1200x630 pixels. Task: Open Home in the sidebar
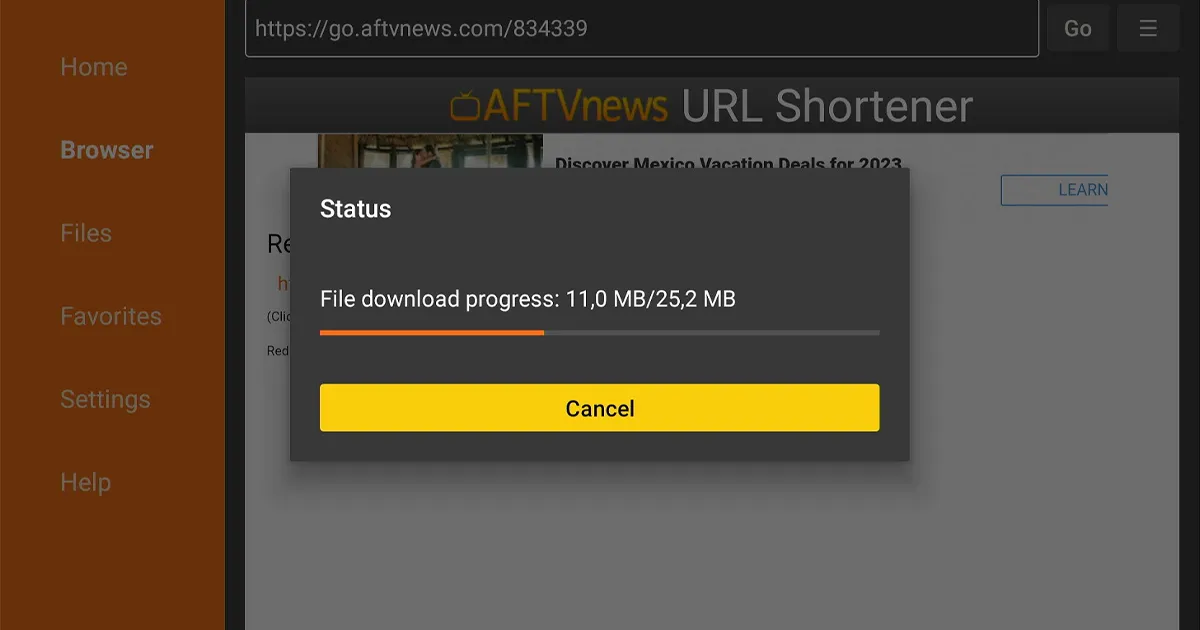tap(94, 67)
